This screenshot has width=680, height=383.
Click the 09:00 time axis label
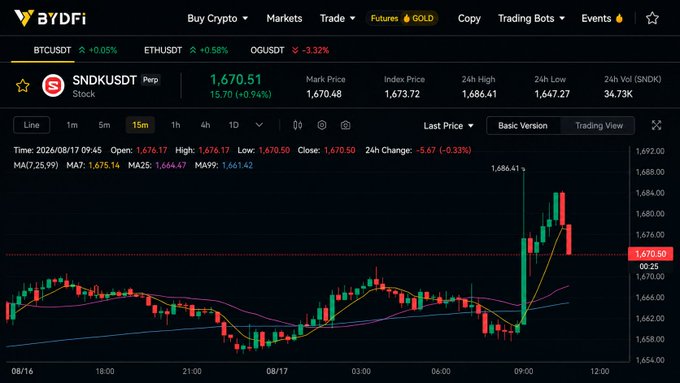[523, 371]
